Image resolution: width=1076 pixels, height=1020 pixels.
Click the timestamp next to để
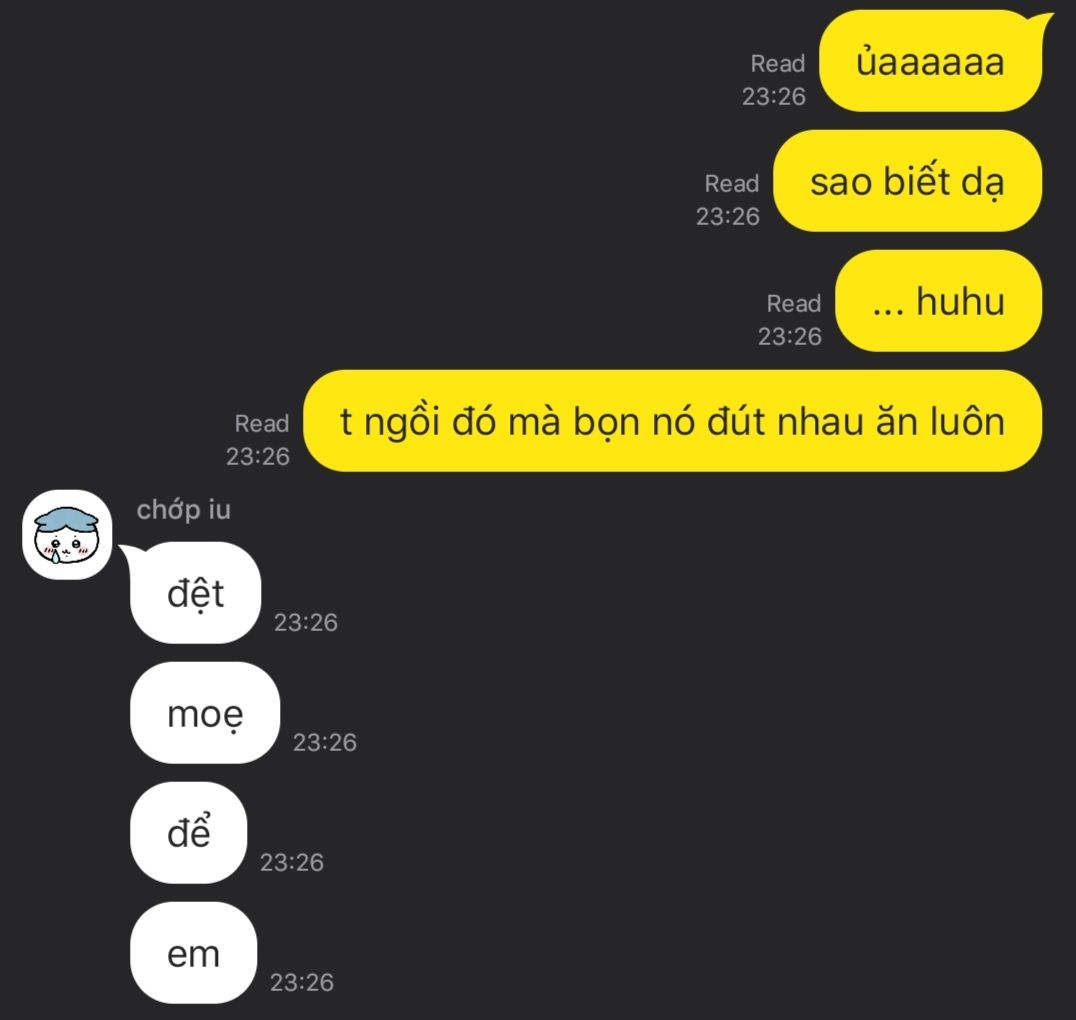(x=292, y=862)
